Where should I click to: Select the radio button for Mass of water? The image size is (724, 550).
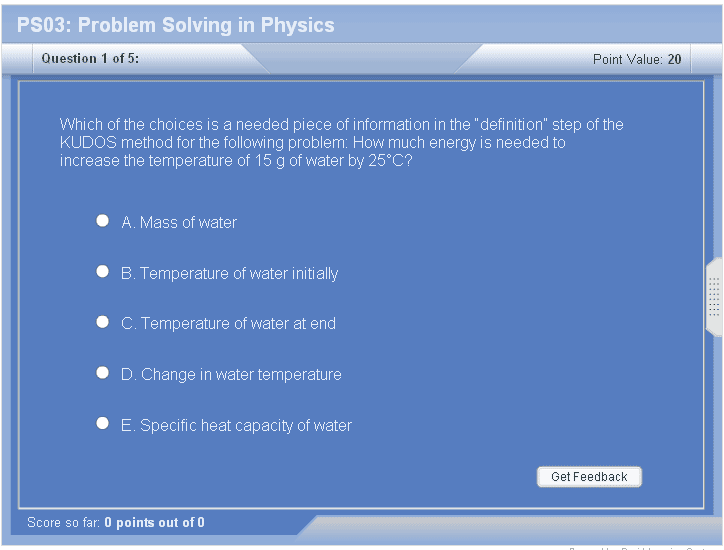[x=102, y=221]
